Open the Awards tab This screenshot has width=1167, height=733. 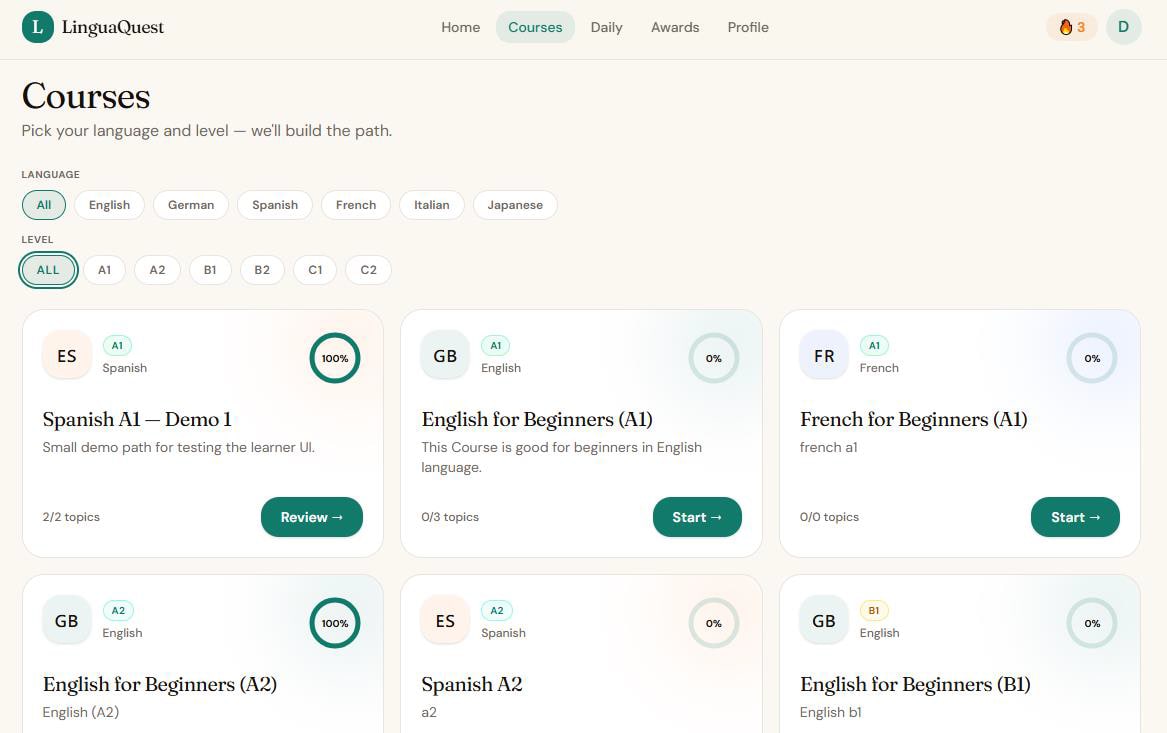[x=675, y=28]
